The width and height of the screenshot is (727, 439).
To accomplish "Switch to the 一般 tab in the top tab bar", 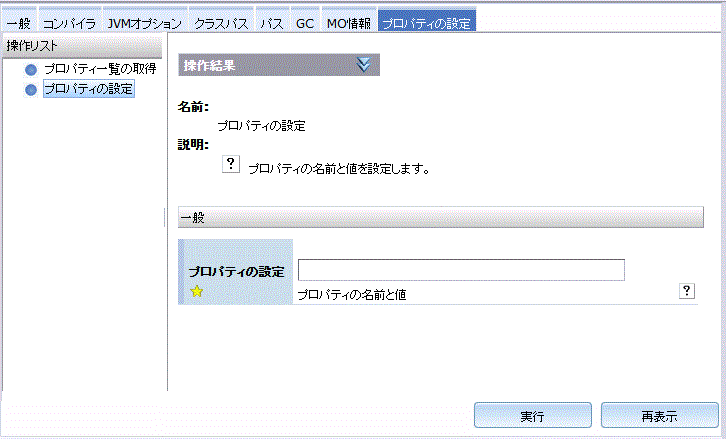I will (x=19, y=22).
